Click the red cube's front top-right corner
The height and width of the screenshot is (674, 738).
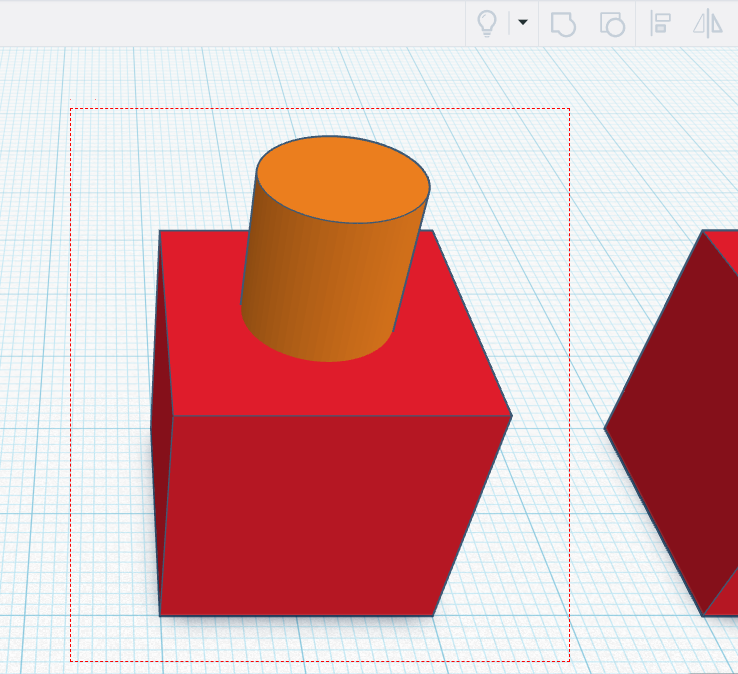(511, 416)
